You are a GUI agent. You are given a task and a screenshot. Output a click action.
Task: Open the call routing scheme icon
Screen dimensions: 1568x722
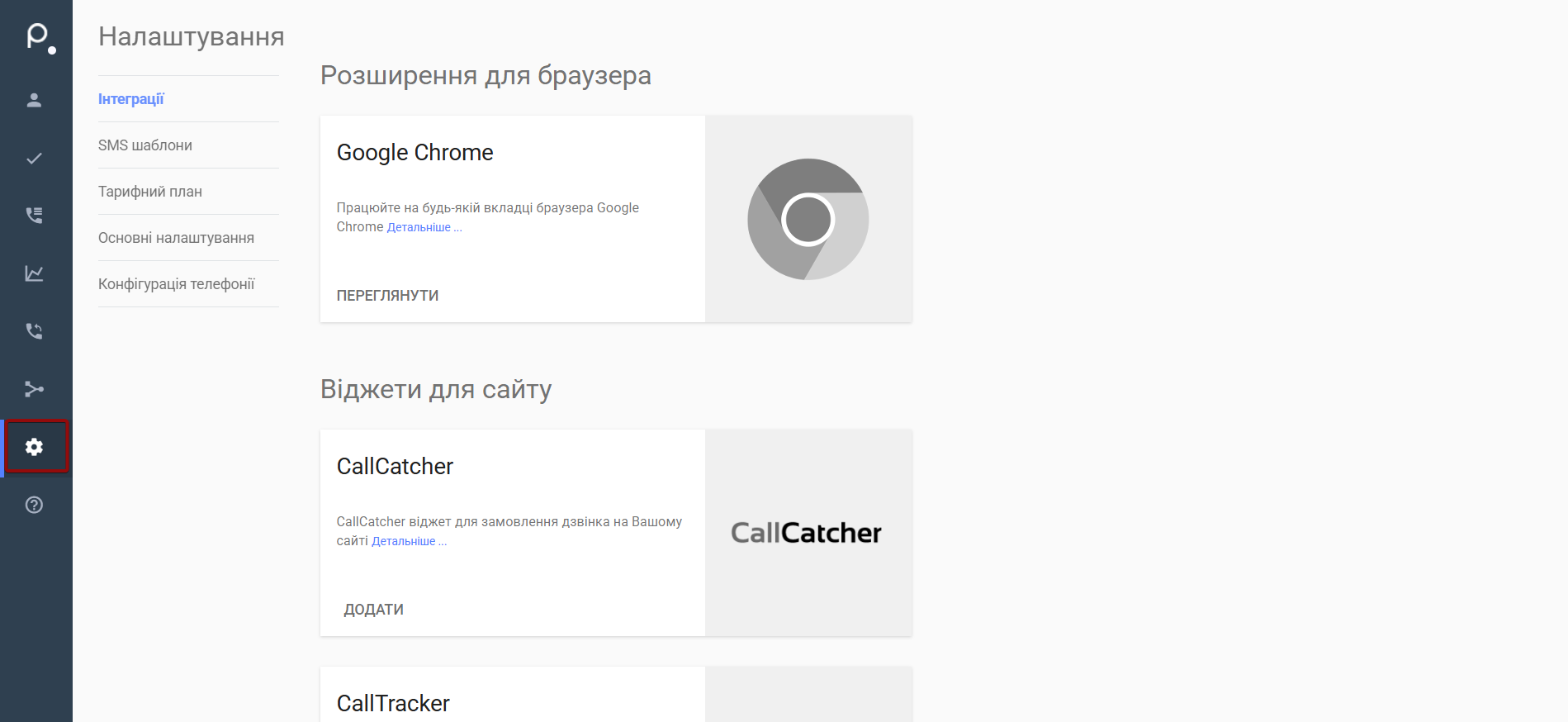[34, 389]
